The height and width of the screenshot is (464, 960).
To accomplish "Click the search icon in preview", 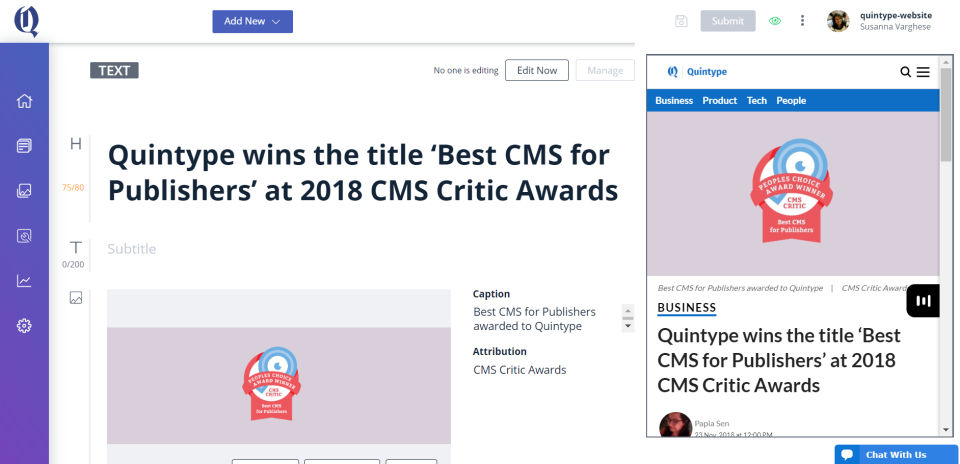I will tap(906, 72).
